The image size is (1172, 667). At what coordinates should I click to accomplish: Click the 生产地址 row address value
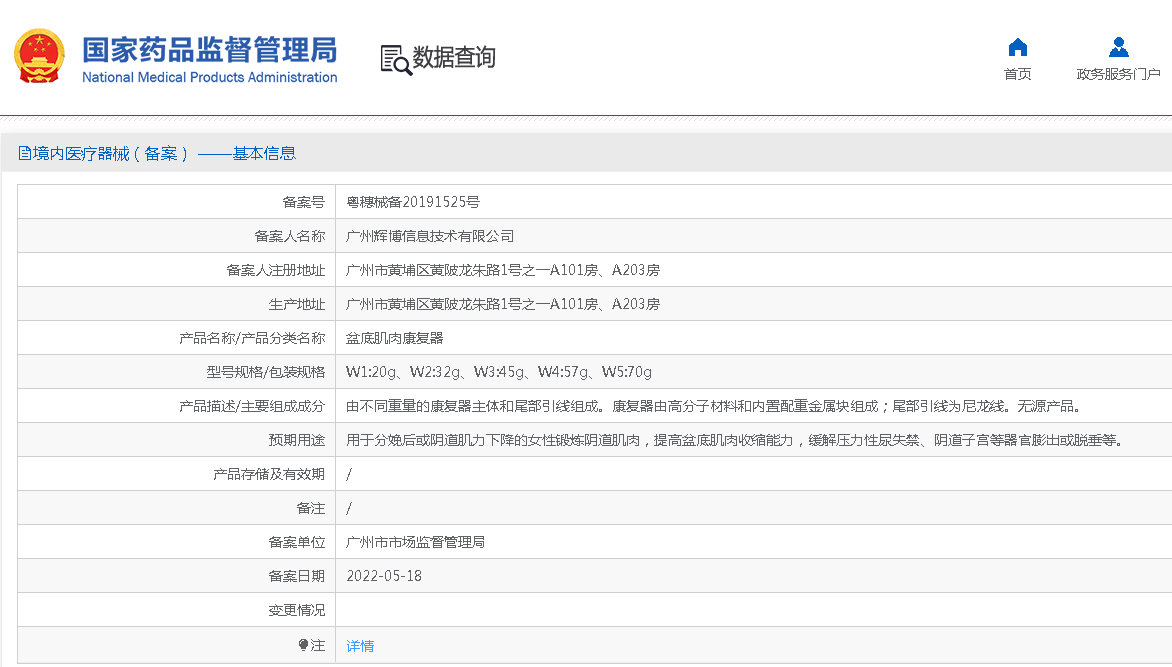point(502,304)
